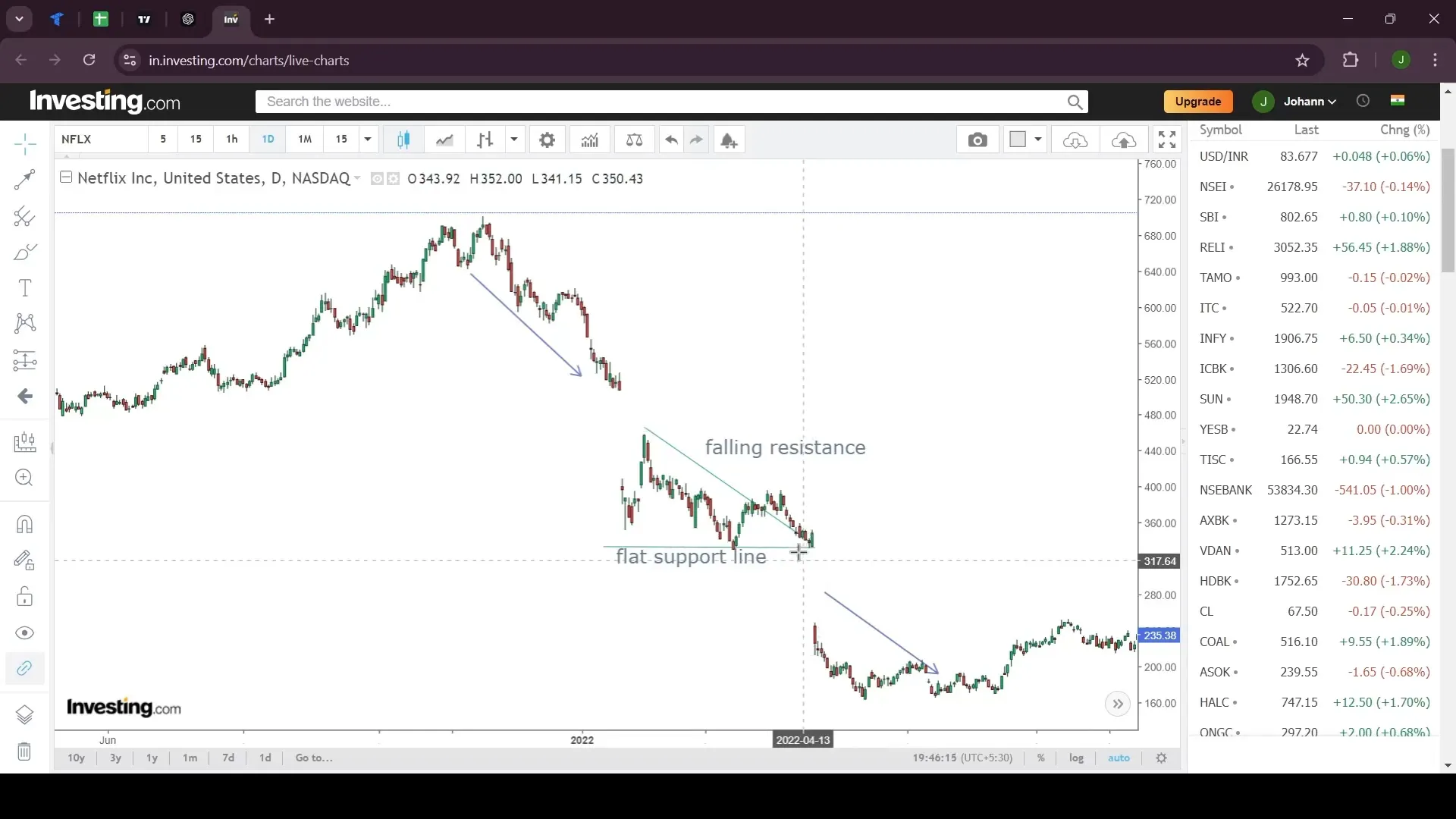Expand the time interval dropdown arrow
The width and height of the screenshot is (1456, 819).
368,140
